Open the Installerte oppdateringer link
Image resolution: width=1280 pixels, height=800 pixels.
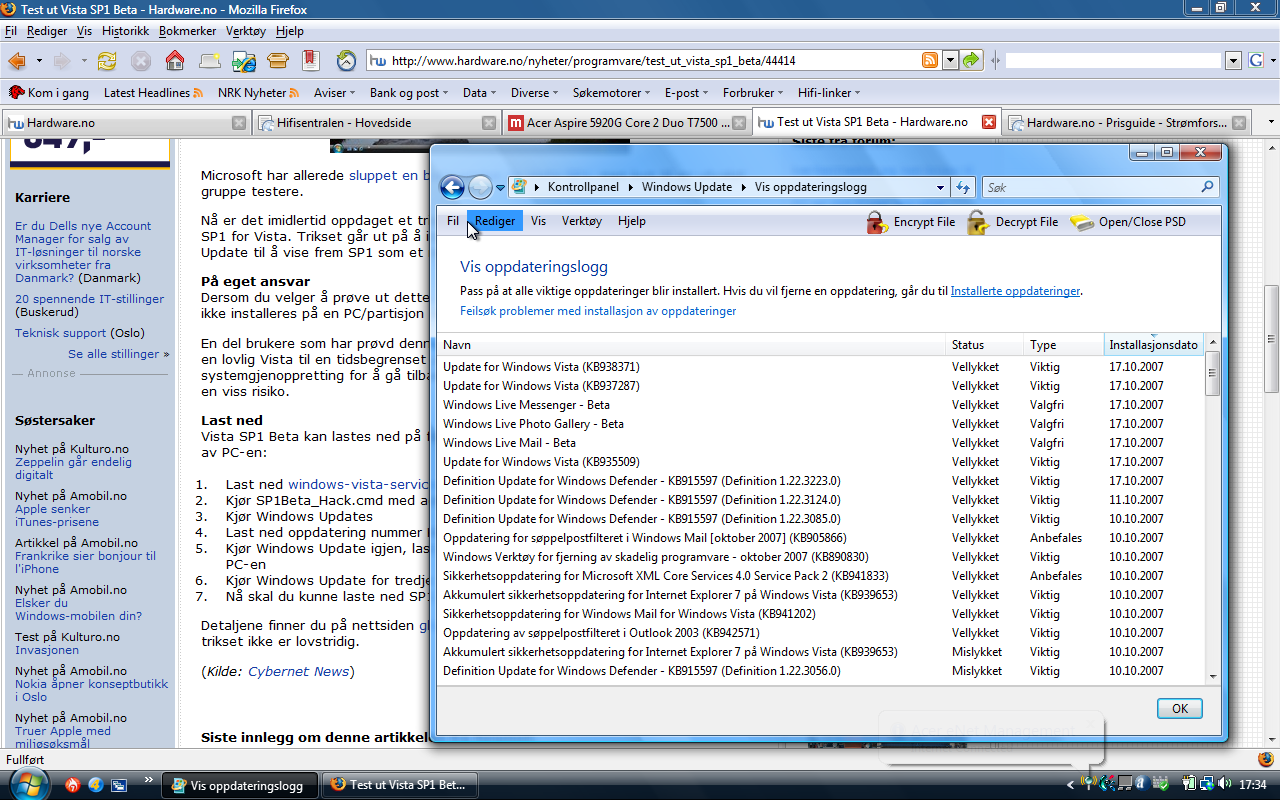1015,291
